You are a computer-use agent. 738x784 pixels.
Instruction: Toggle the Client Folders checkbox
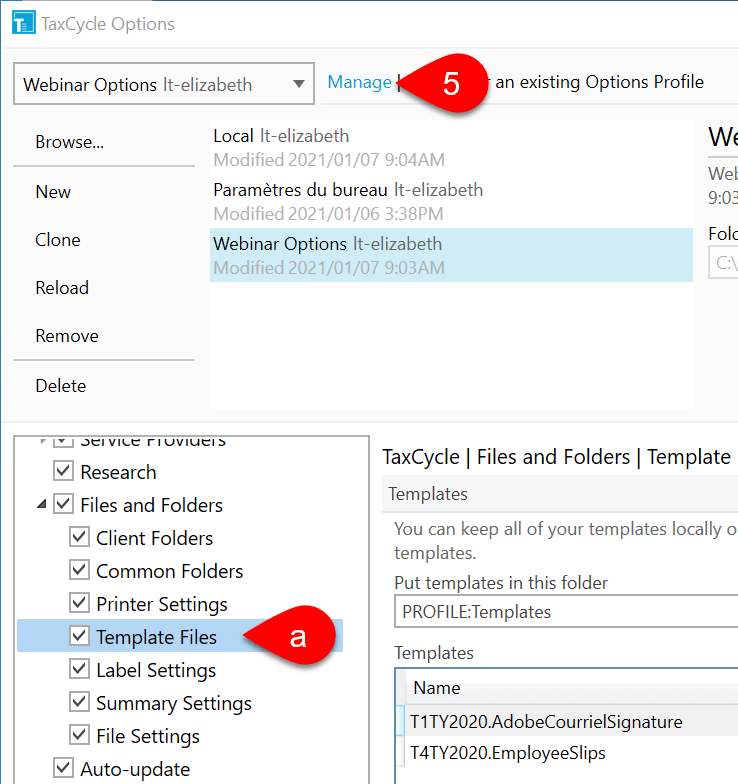tap(80, 537)
